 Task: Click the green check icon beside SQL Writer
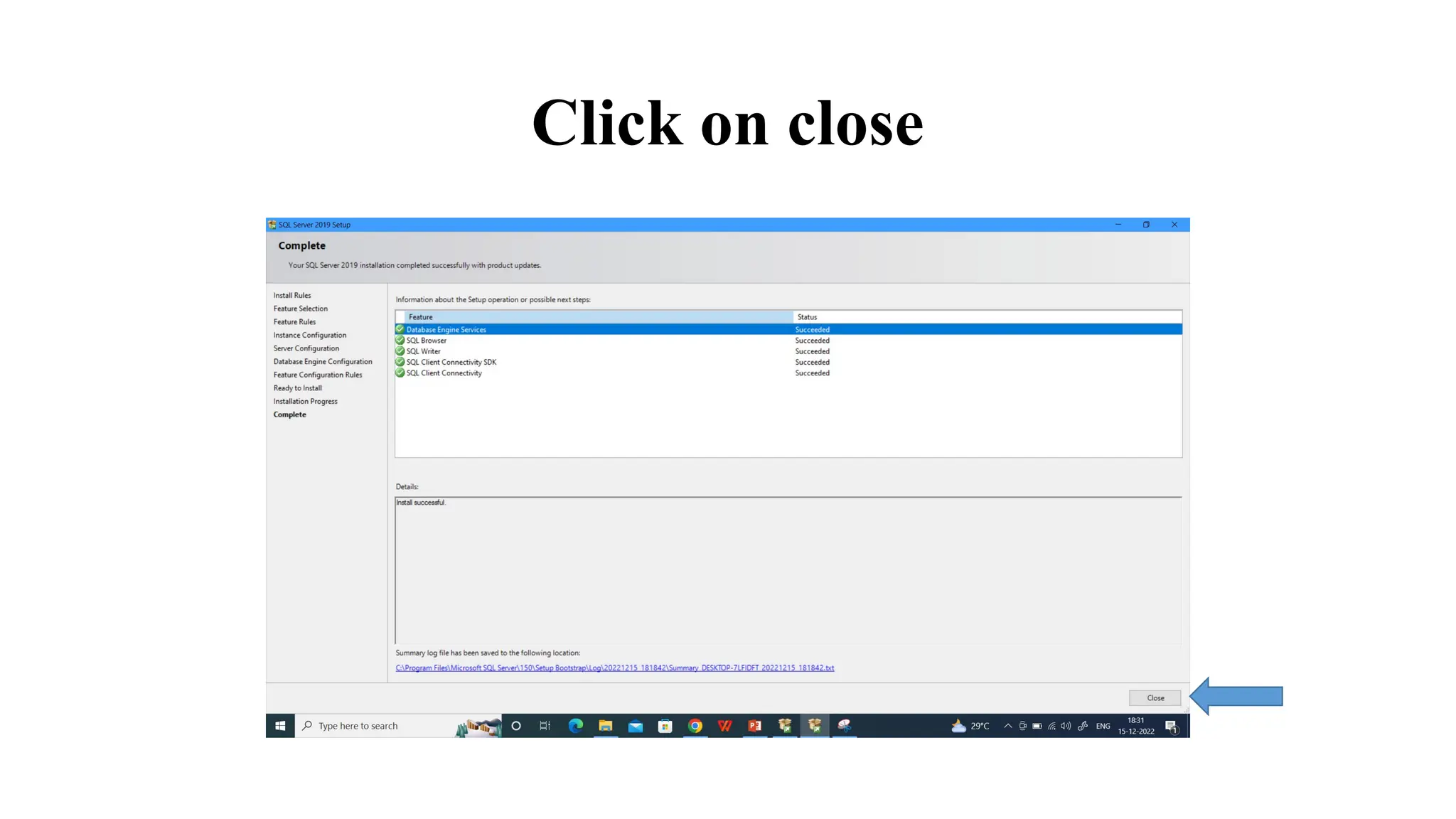400,351
